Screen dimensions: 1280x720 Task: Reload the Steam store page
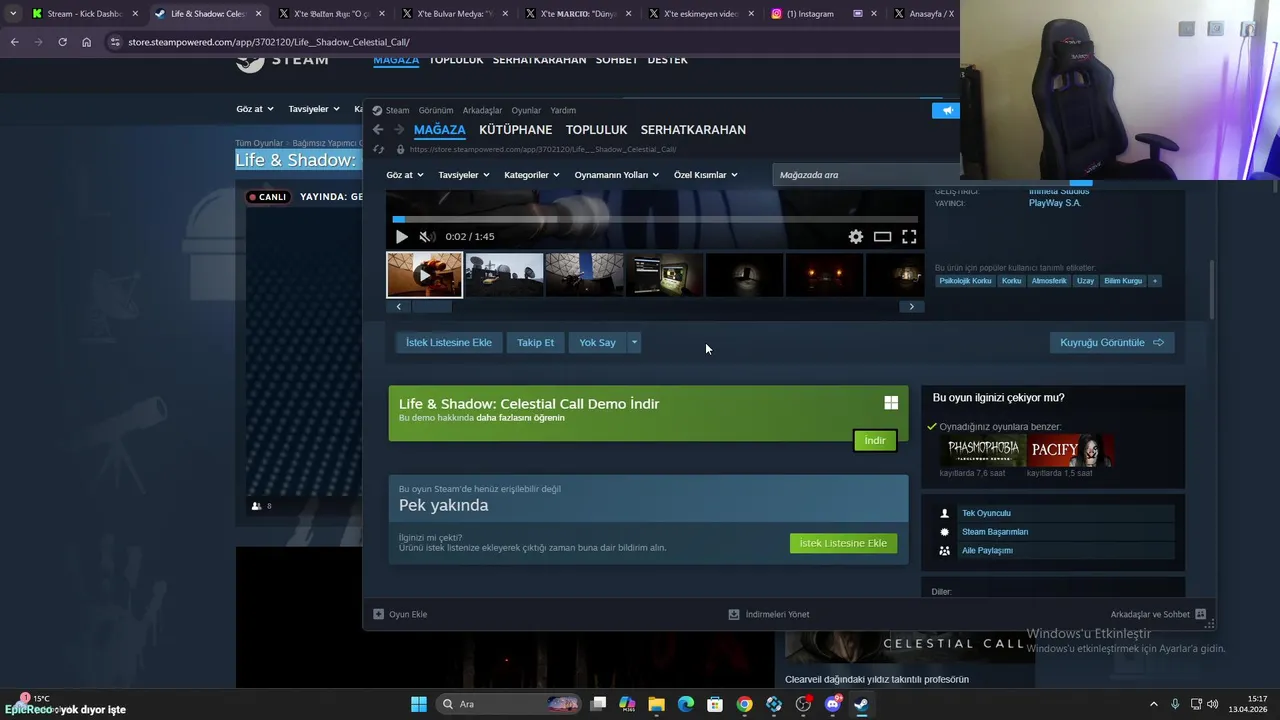click(x=379, y=150)
